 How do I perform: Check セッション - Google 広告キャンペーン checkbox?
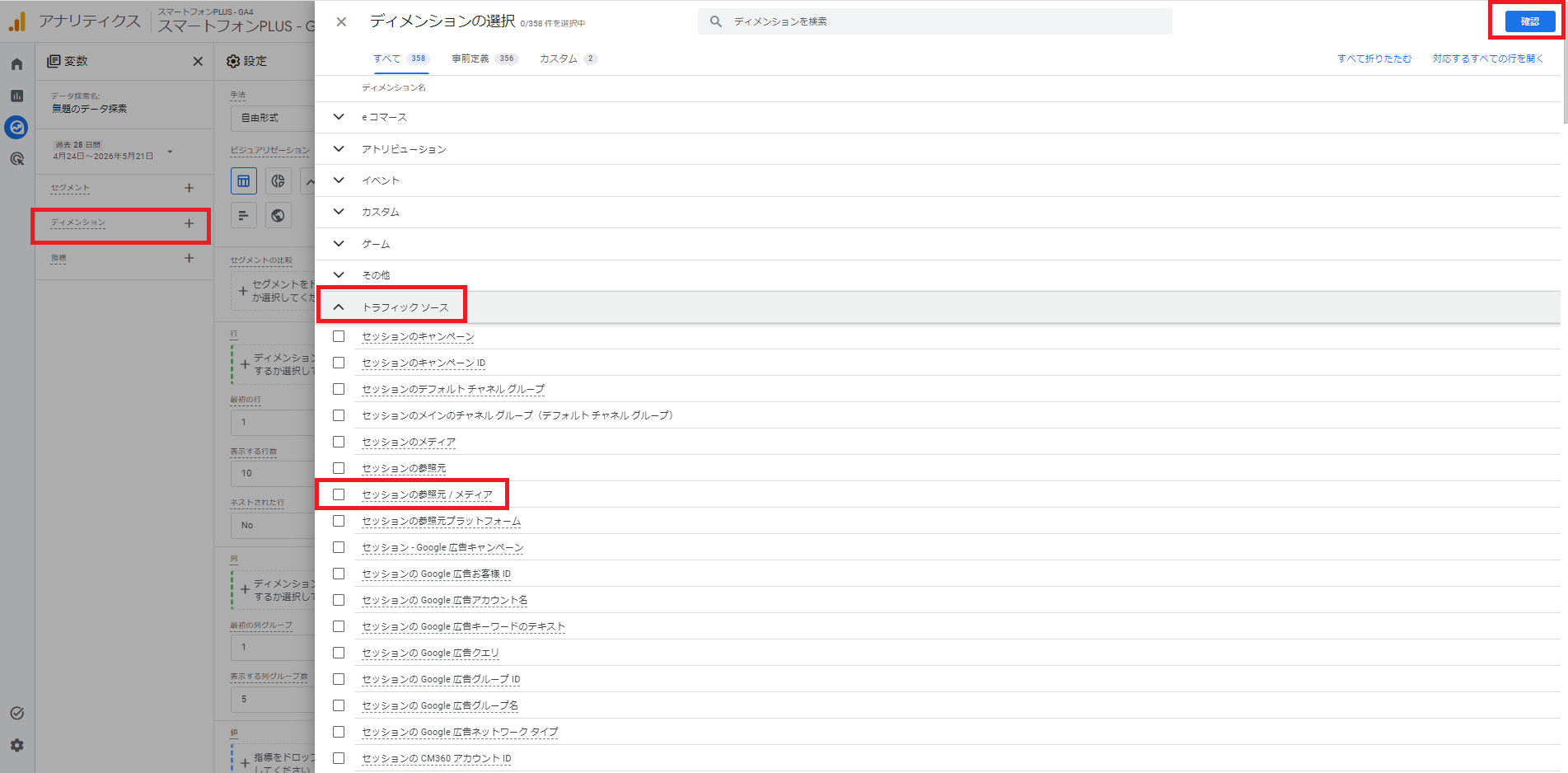point(339,547)
